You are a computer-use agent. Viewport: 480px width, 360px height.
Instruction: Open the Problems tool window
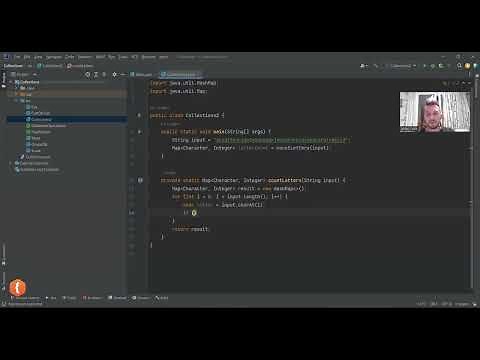[92, 298]
